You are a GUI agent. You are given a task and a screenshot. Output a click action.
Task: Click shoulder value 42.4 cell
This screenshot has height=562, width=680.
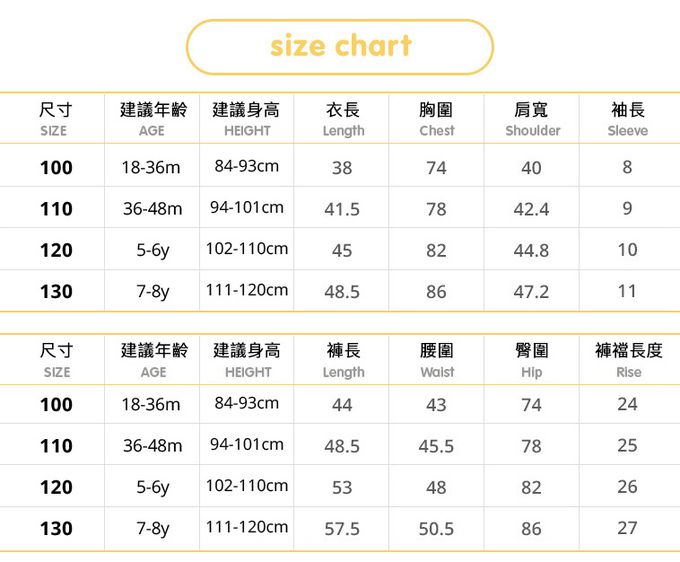point(532,209)
